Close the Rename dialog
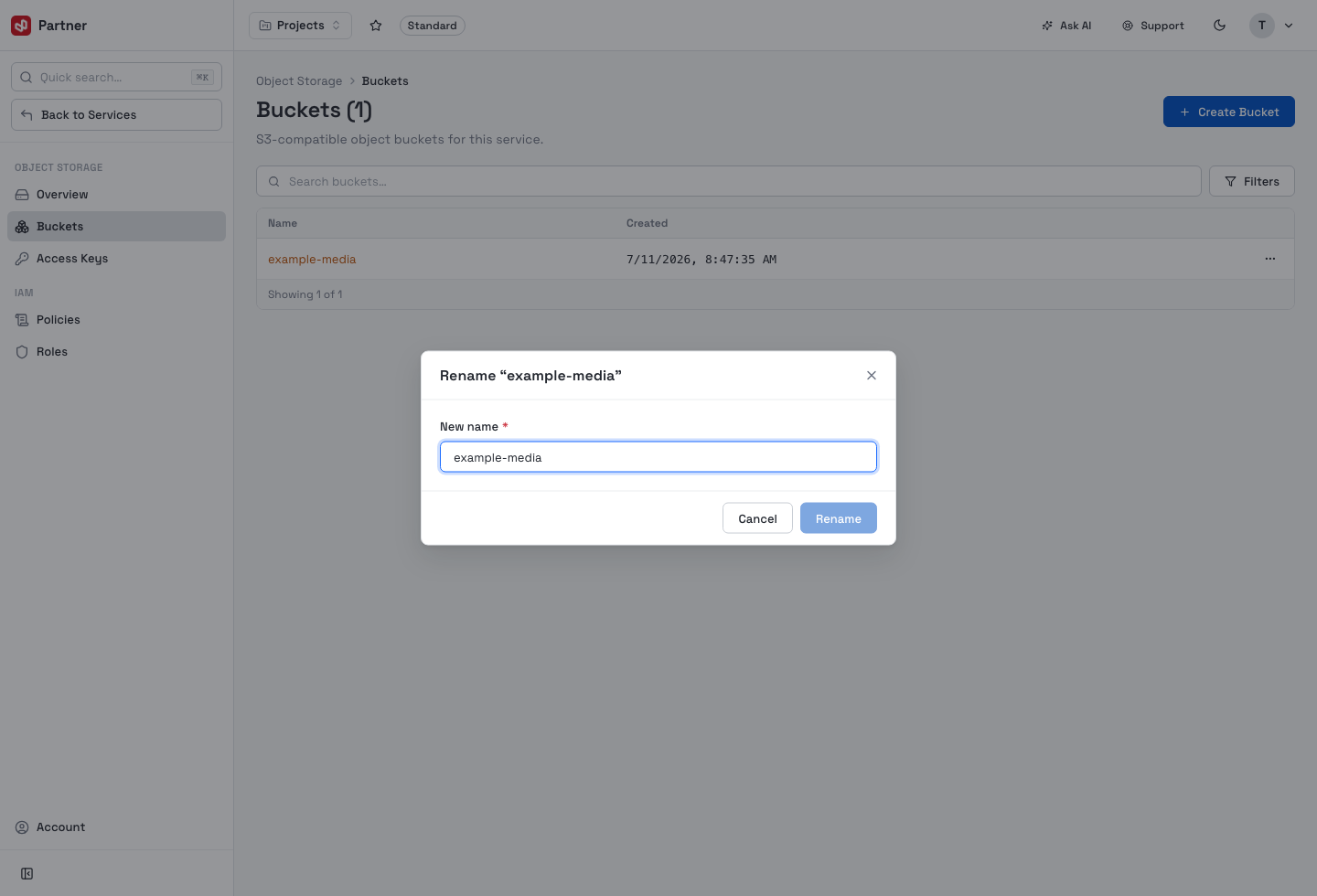This screenshot has width=1317, height=896. (x=872, y=376)
